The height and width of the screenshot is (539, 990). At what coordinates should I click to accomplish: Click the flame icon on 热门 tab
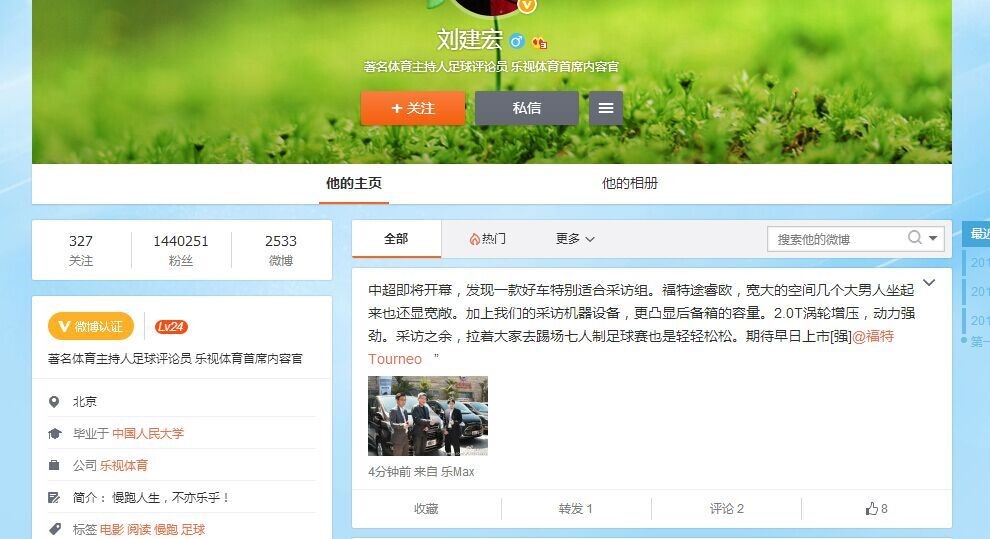(475, 239)
